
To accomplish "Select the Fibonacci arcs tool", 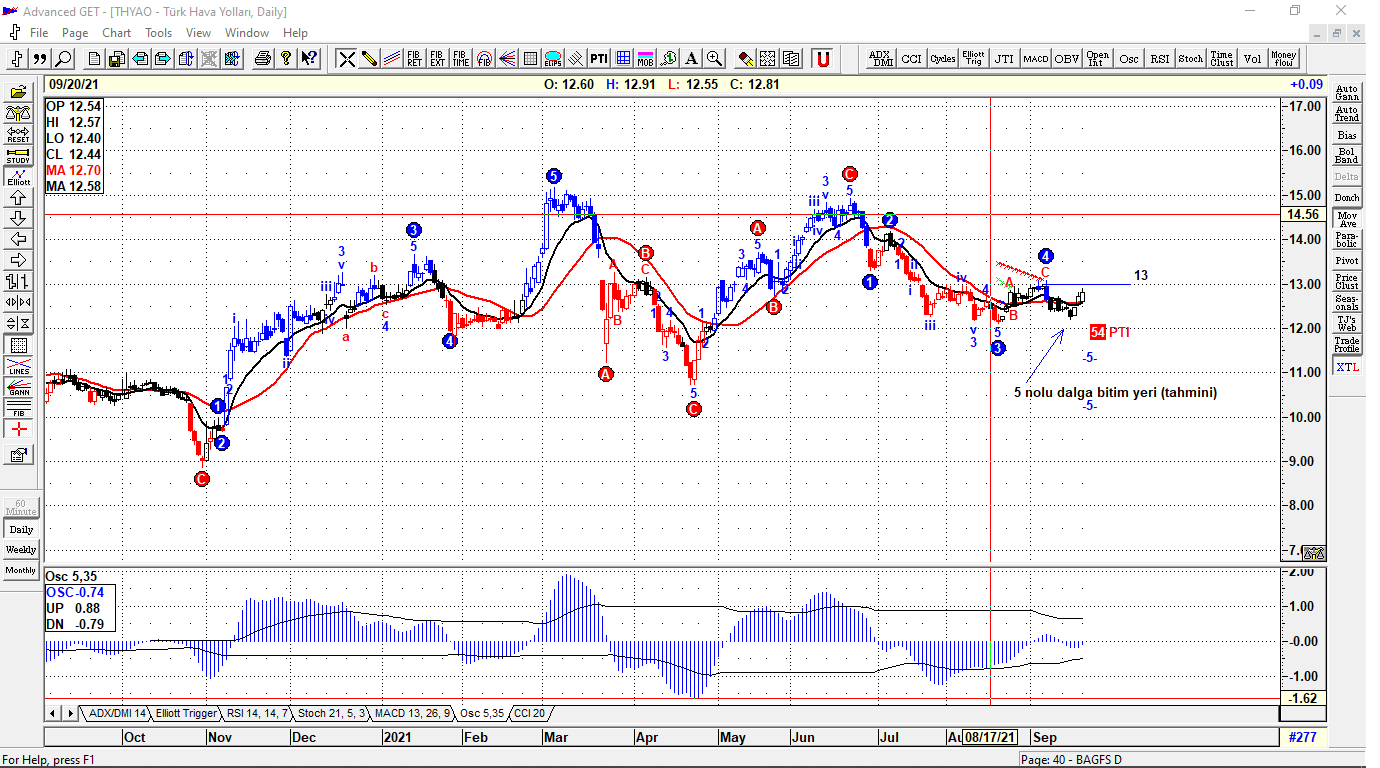I will [x=484, y=58].
